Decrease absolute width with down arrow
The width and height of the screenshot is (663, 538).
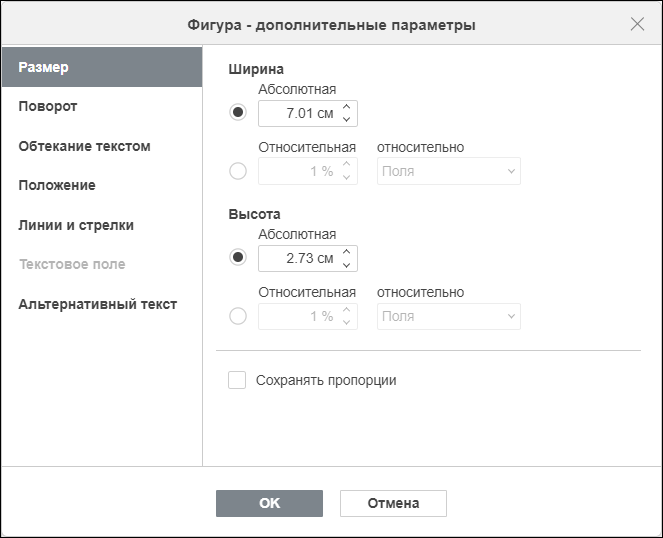tap(347, 120)
